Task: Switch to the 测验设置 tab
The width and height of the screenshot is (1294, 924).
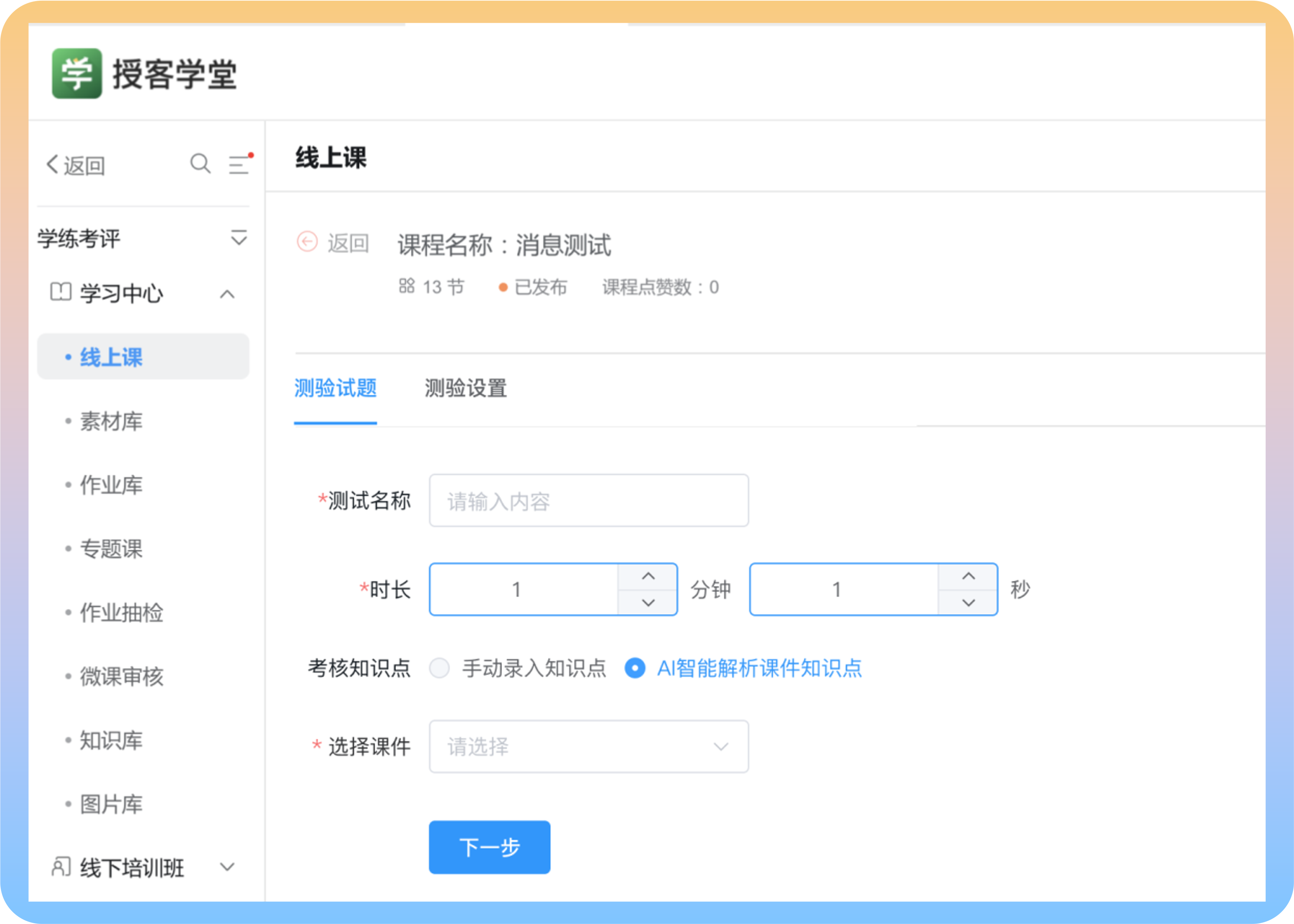Action: point(465,388)
